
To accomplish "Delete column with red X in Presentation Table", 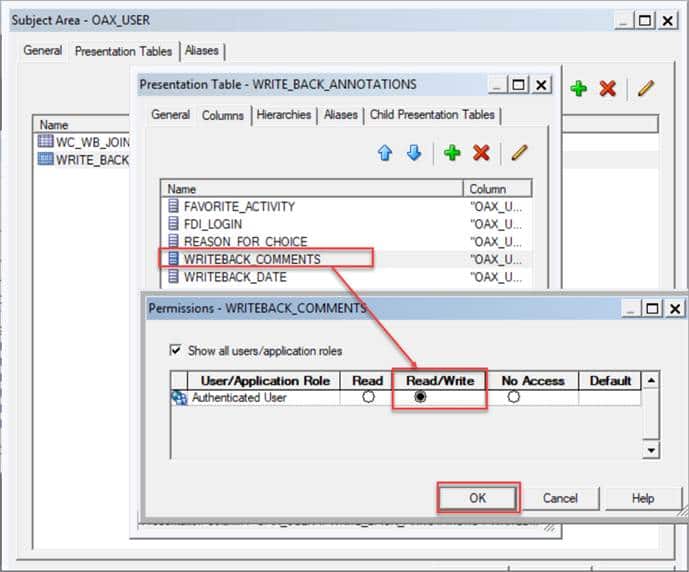I will (481, 153).
